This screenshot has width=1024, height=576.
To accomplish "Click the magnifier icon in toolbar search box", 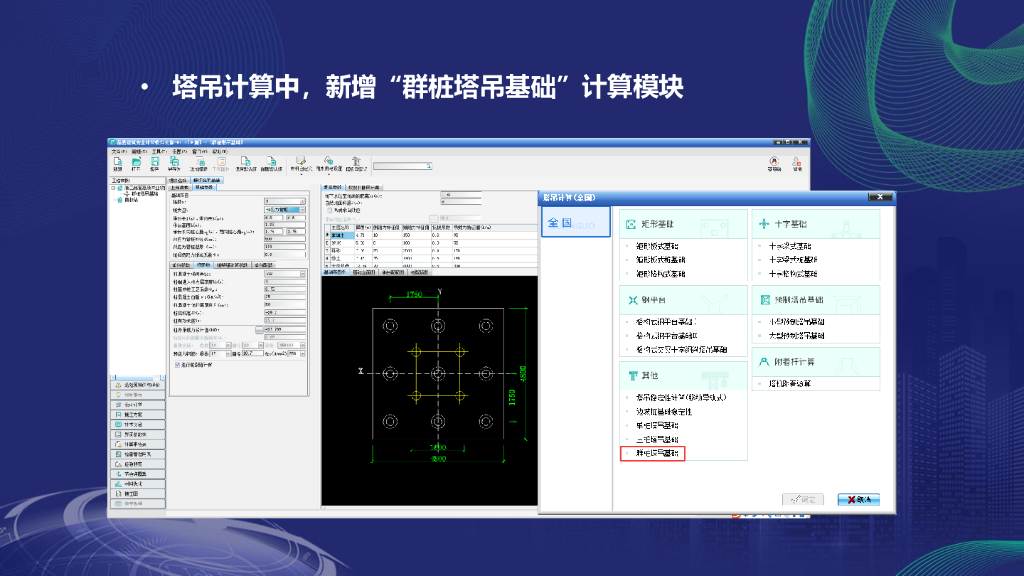I will coord(428,166).
